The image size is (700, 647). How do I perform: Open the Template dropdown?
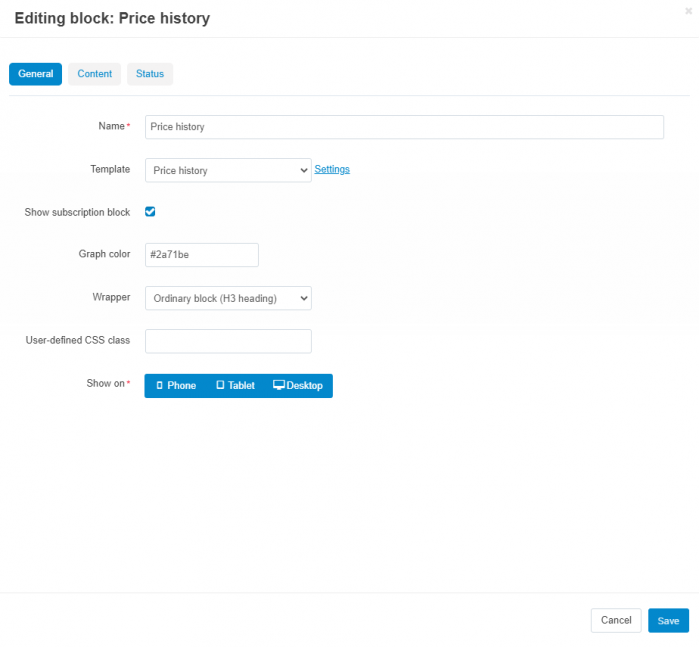(x=228, y=170)
